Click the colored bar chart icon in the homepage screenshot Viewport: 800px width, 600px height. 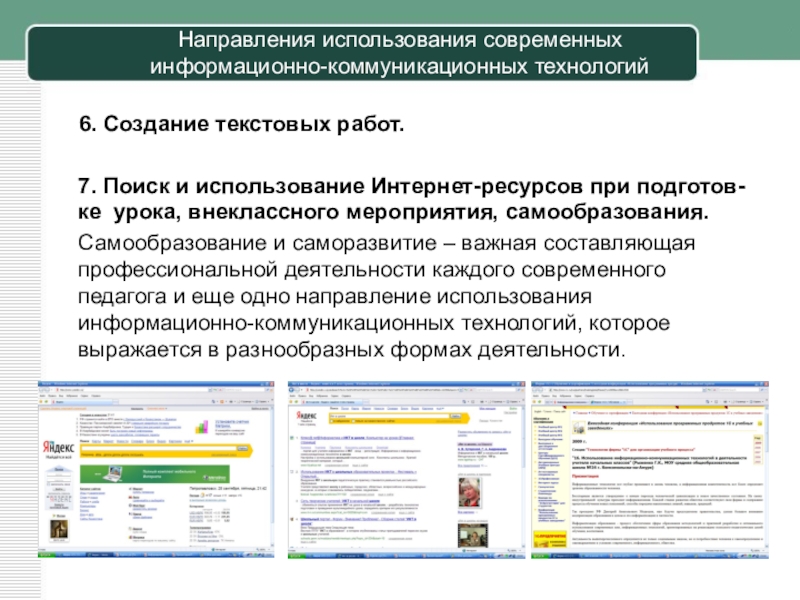[x=202, y=427]
